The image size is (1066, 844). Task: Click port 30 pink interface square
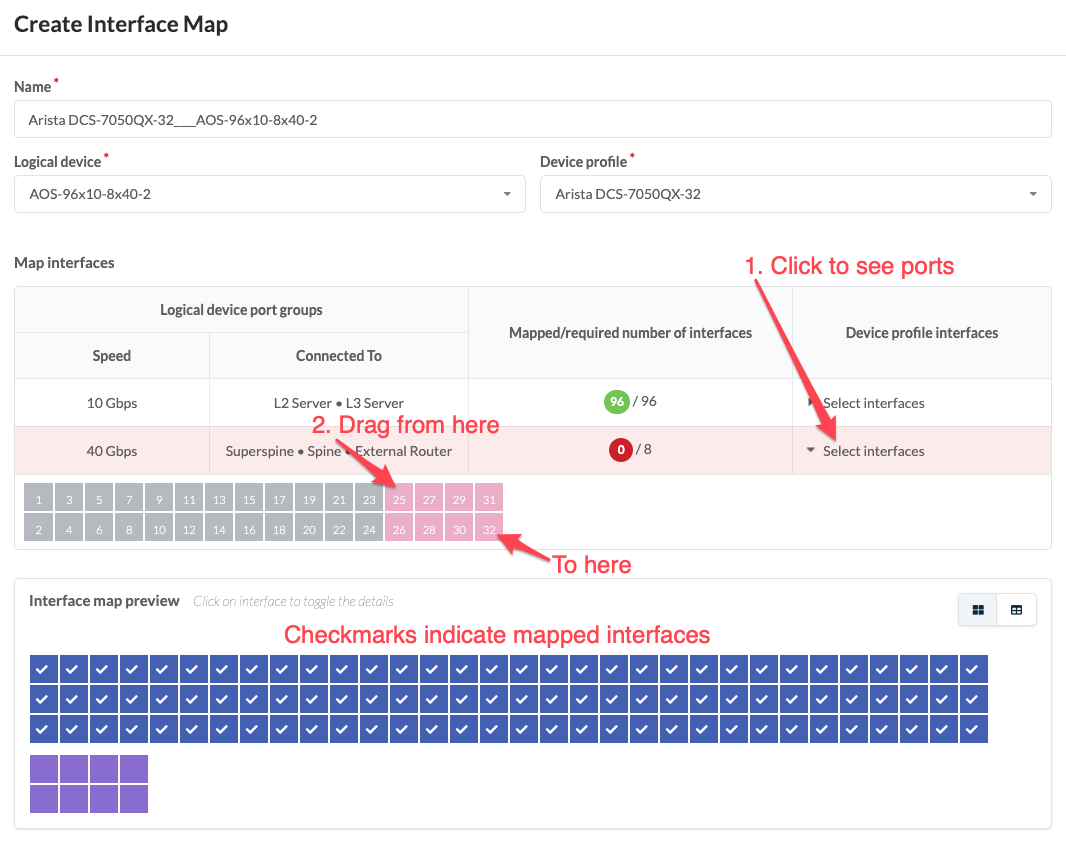coord(459,530)
